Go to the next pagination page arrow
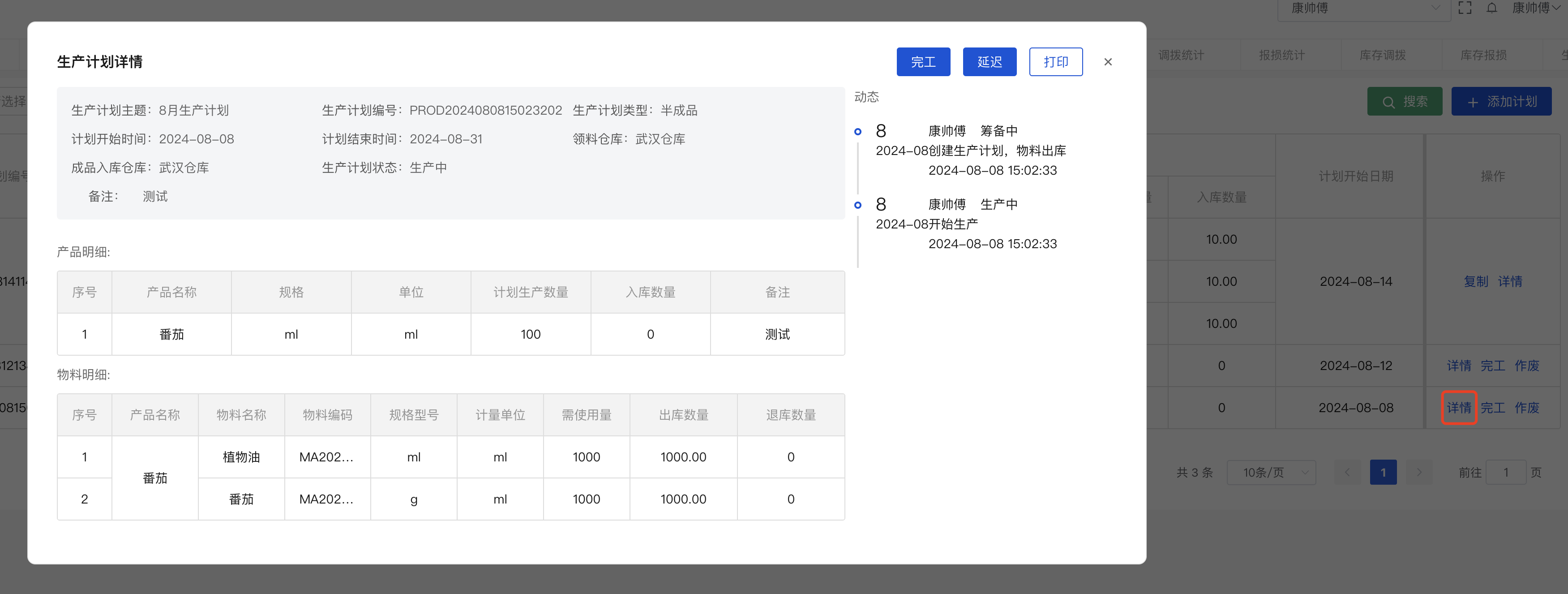The image size is (1568, 594). [1419, 472]
